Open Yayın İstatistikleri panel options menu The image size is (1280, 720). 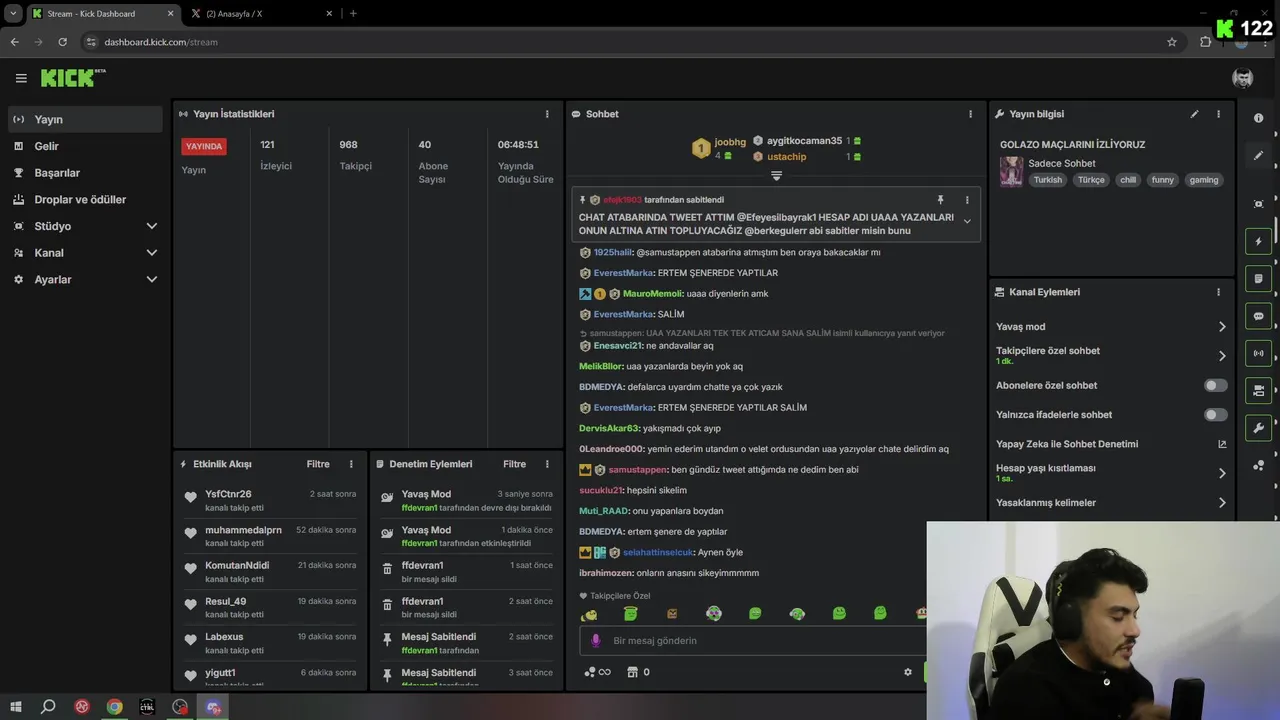tap(547, 114)
